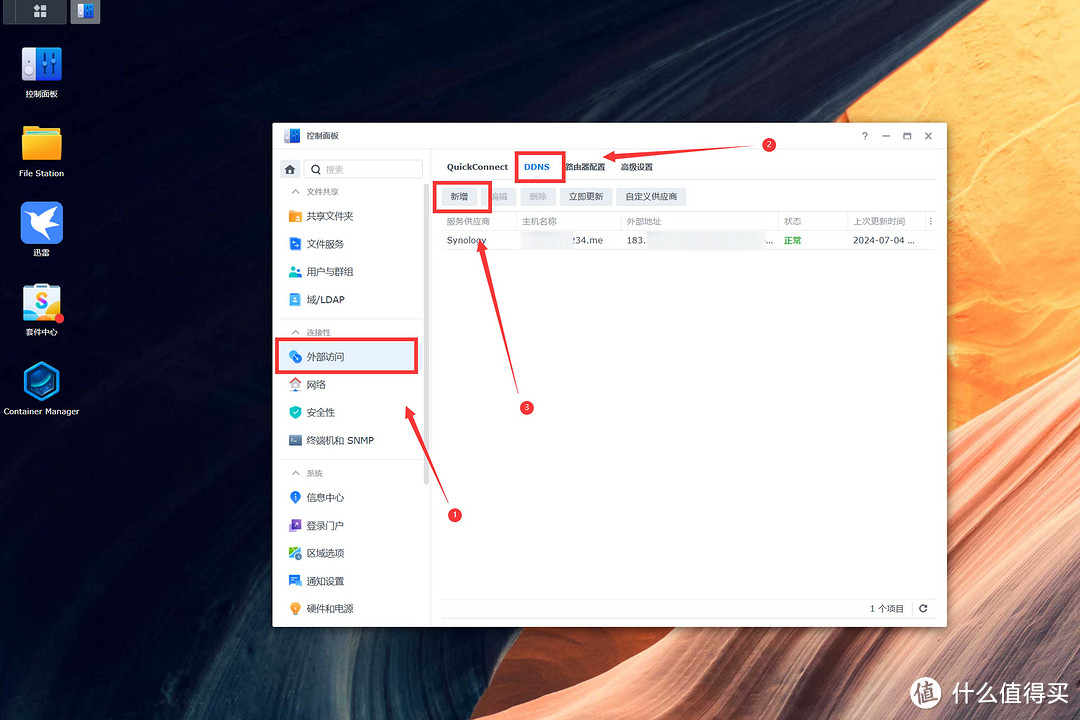Screen dimensions: 1080x720
Task: Select 网络 in the sidebar
Action: [x=317, y=383]
